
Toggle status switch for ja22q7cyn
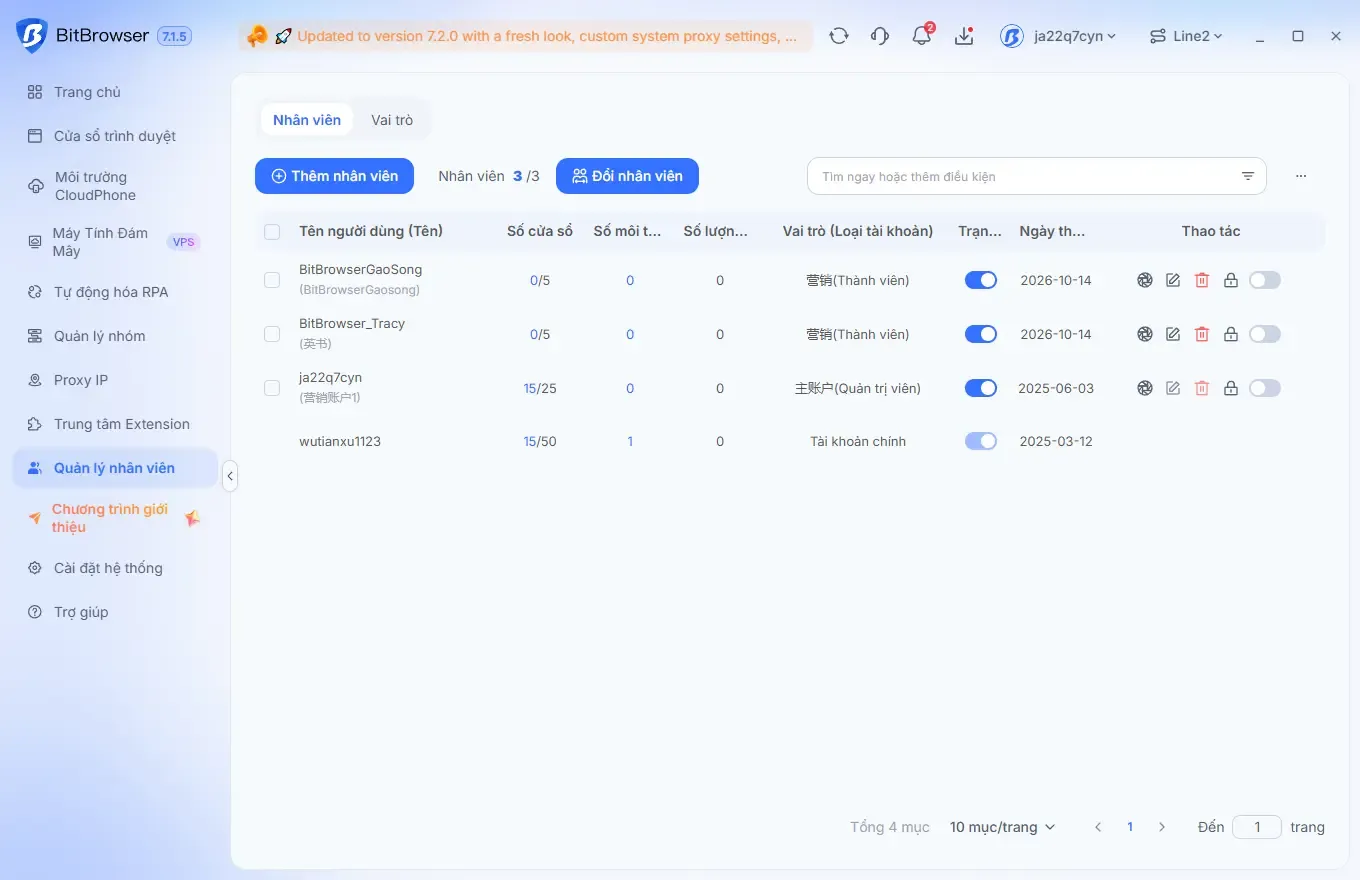point(981,388)
